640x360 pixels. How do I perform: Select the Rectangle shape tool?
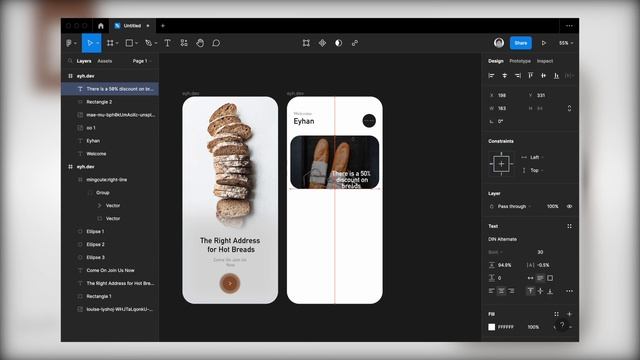[x=129, y=43]
